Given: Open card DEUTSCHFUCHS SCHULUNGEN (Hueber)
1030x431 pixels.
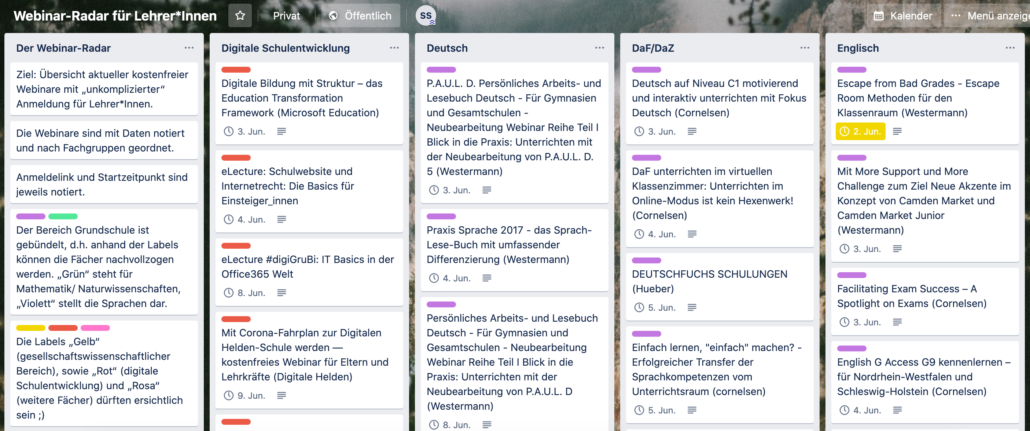Looking at the screenshot, I should (x=719, y=286).
